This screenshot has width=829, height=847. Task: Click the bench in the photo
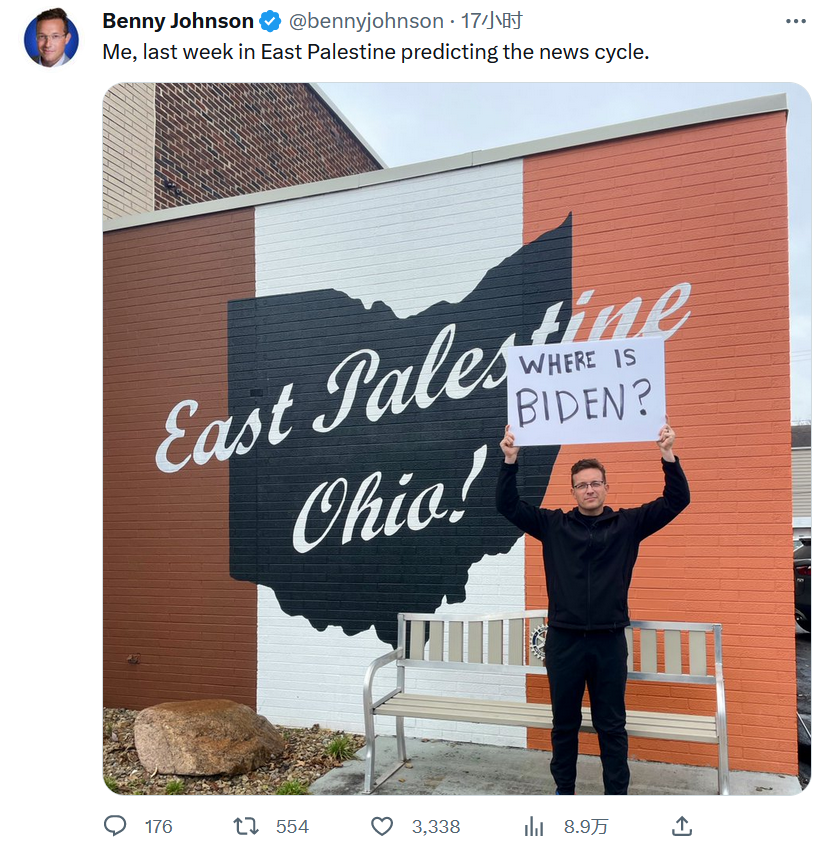pyautogui.click(x=544, y=701)
